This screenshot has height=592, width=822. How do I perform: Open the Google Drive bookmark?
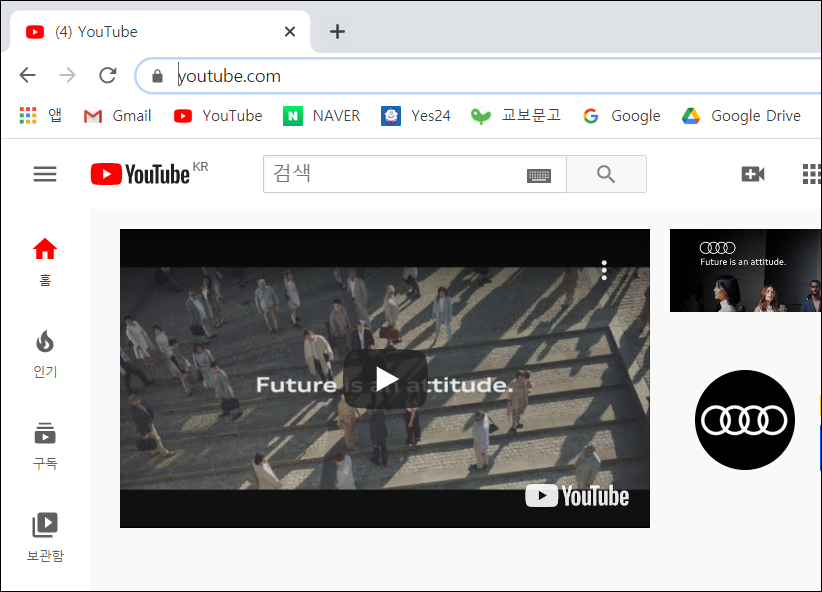click(741, 115)
